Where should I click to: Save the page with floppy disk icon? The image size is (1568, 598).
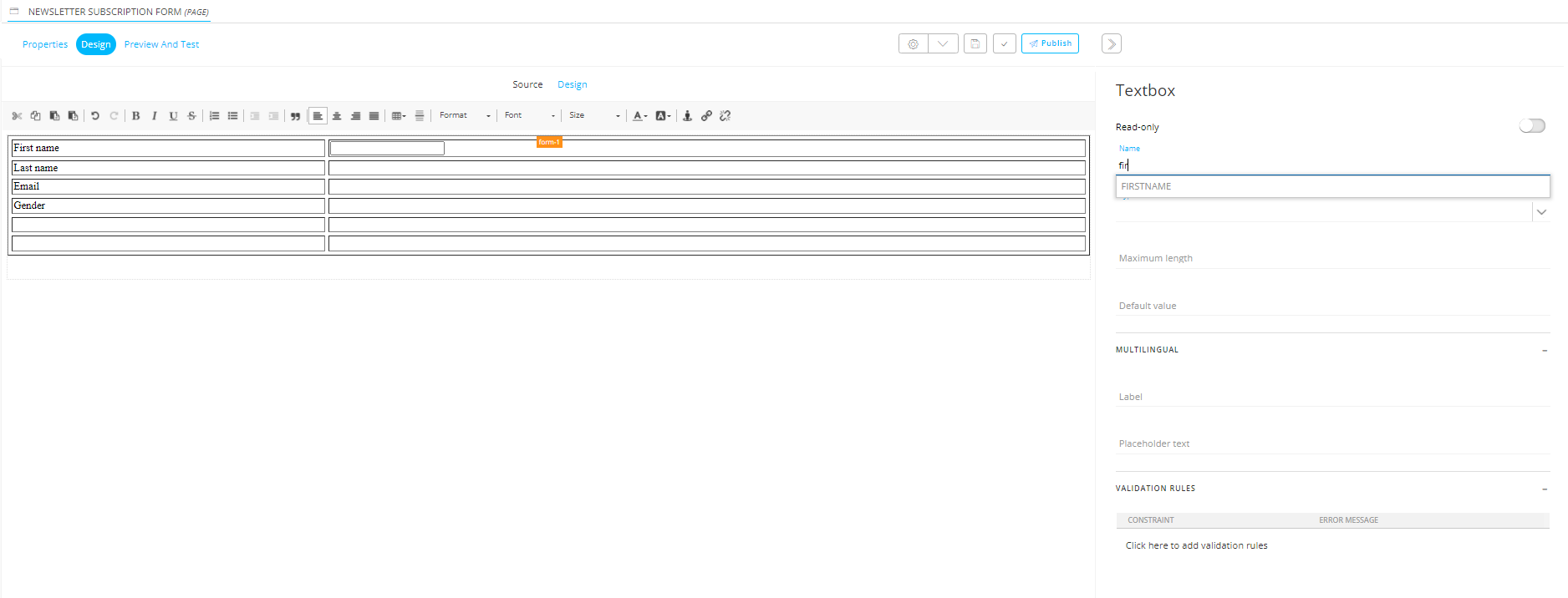pyautogui.click(x=975, y=43)
